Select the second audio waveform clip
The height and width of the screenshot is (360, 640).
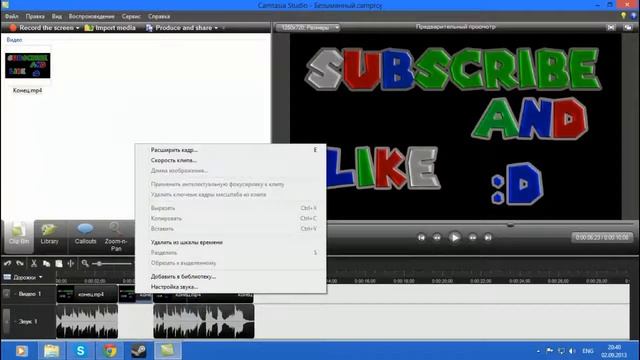pos(204,322)
